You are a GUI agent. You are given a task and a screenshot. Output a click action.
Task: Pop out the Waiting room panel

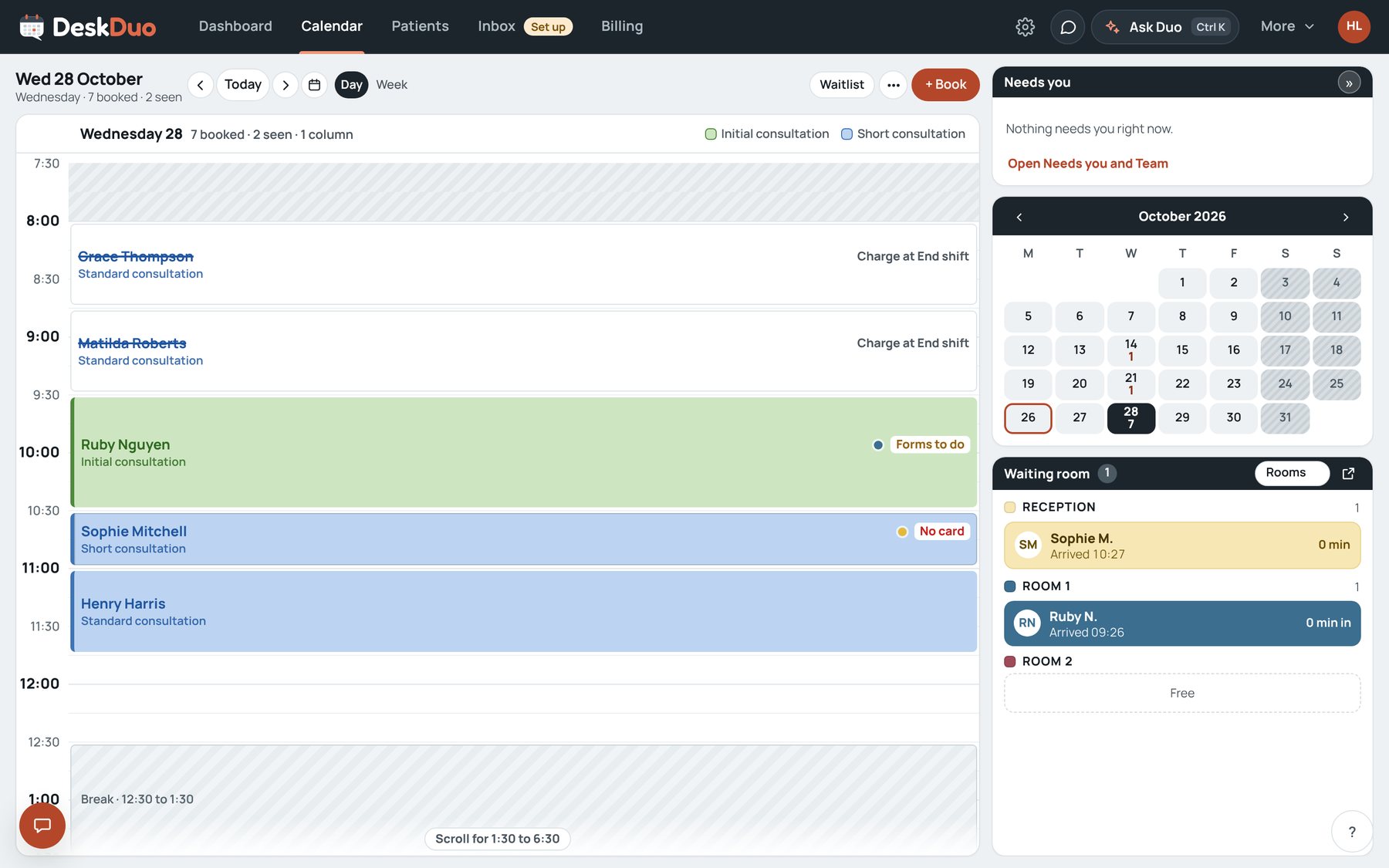(1348, 473)
